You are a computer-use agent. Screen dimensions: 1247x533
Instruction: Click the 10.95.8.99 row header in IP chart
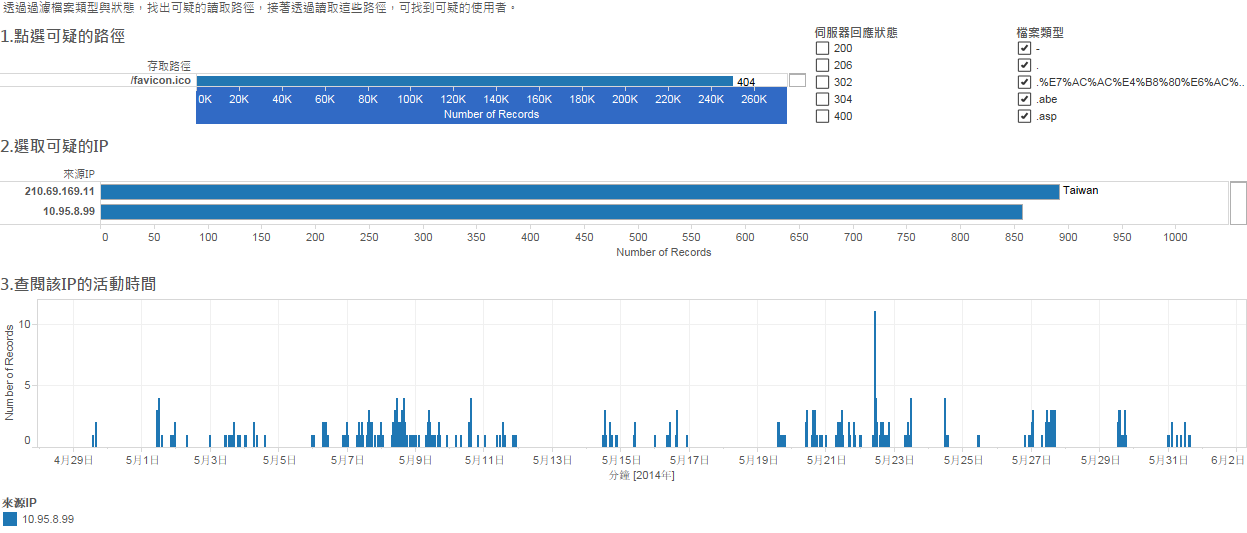pos(69,212)
